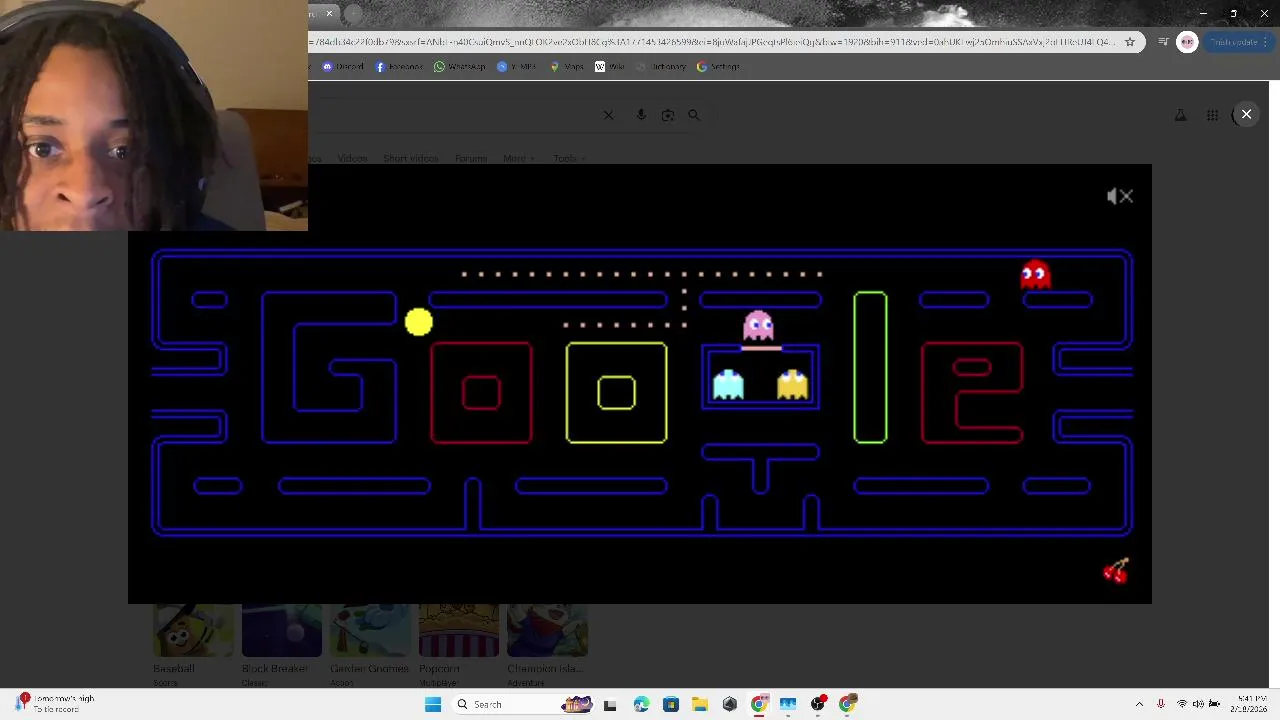This screenshot has width=1280, height=720.
Task: Open the Chrome profile avatar
Action: coord(1187,42)
